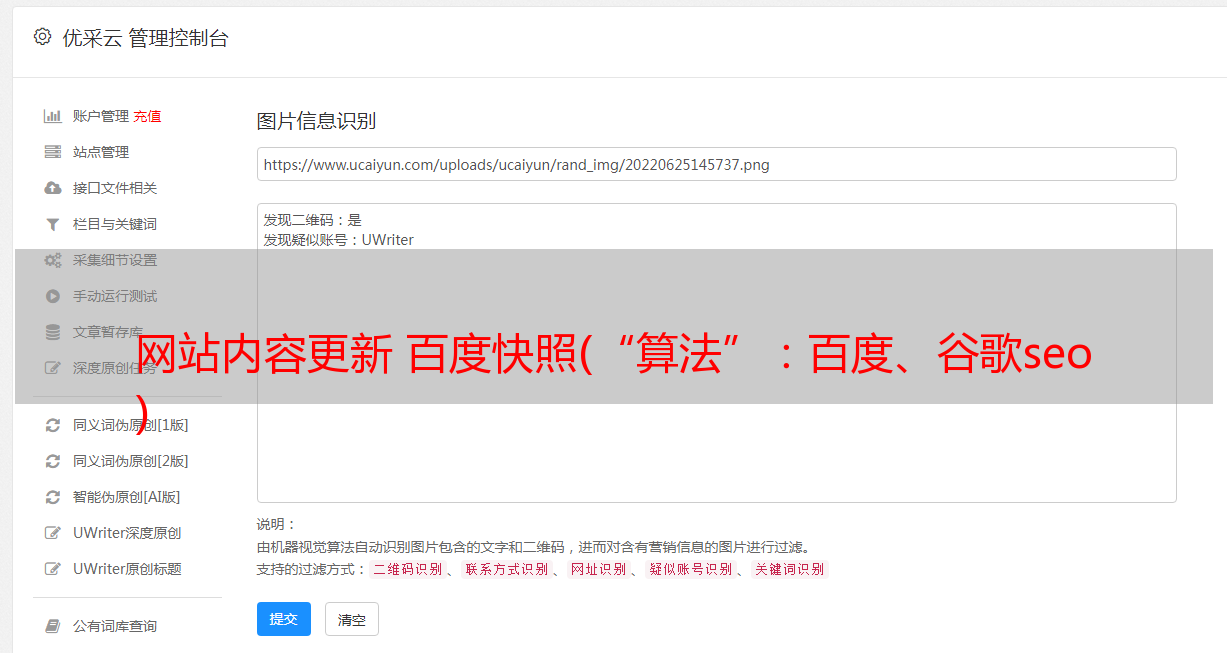Go to 站点管理

[x=101, y=152]
